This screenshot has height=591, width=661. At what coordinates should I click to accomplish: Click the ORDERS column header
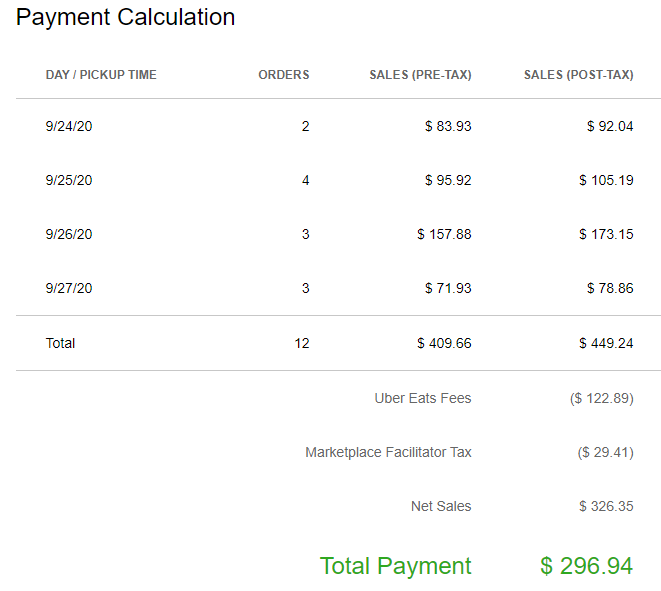(284, 75)
